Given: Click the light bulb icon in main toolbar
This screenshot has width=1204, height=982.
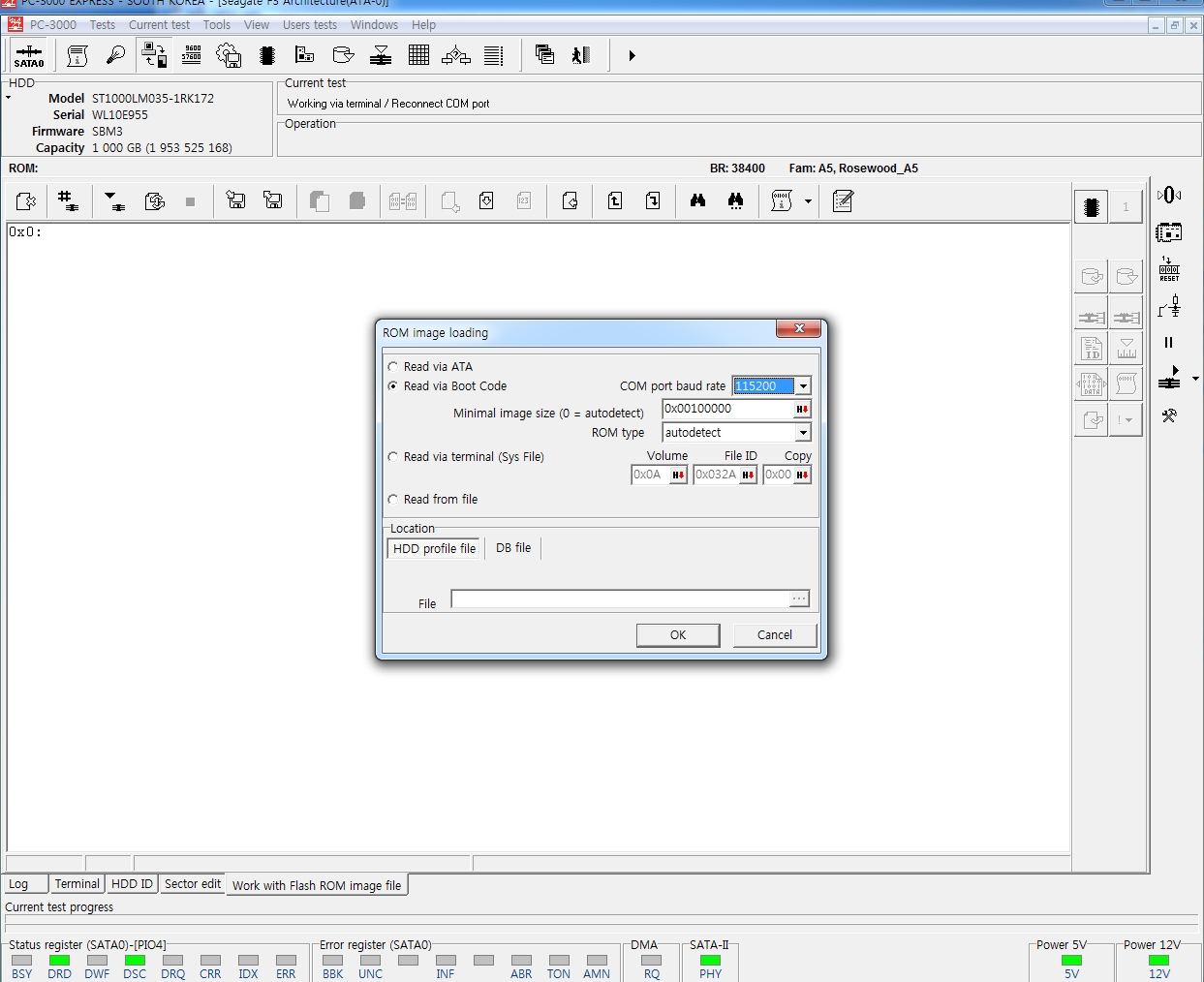Looking at the screenshot, I should click(115, 56).
